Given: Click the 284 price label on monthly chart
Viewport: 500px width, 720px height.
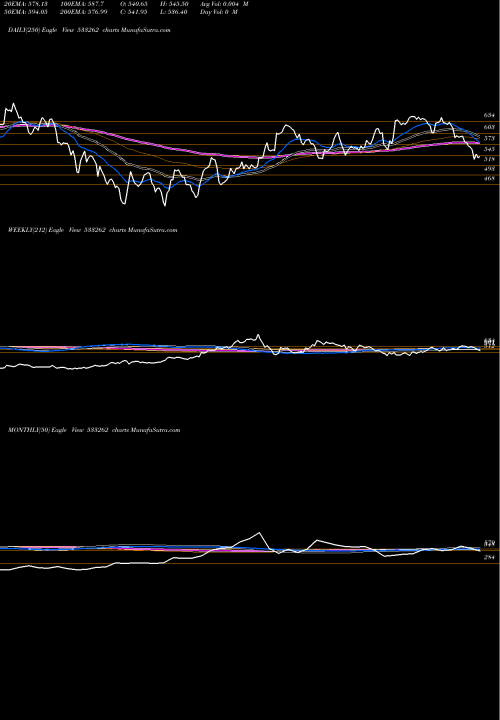Looking at the screenshot, I should point(489,557).
